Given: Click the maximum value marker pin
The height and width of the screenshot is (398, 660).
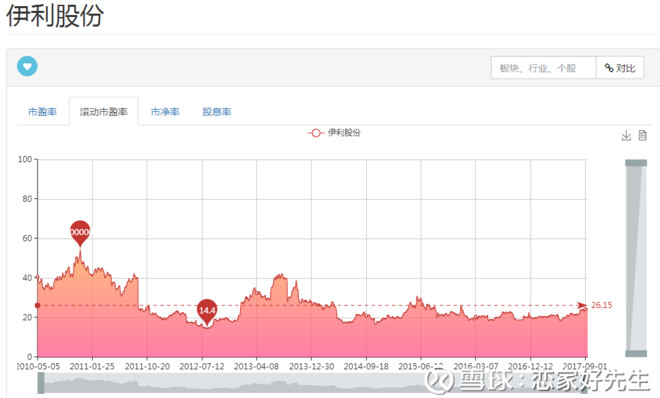Looking at the screenshot, I should pos(80,233).
